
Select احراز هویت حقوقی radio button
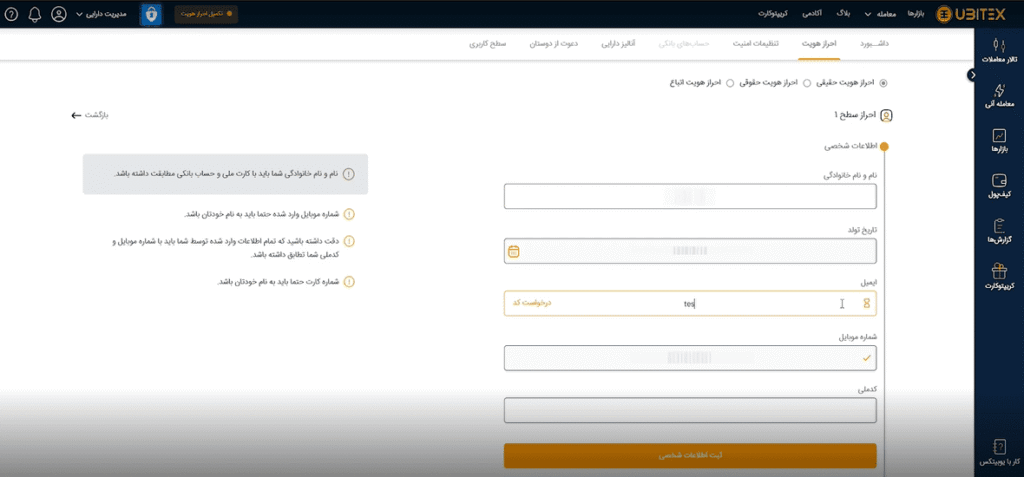807,83
